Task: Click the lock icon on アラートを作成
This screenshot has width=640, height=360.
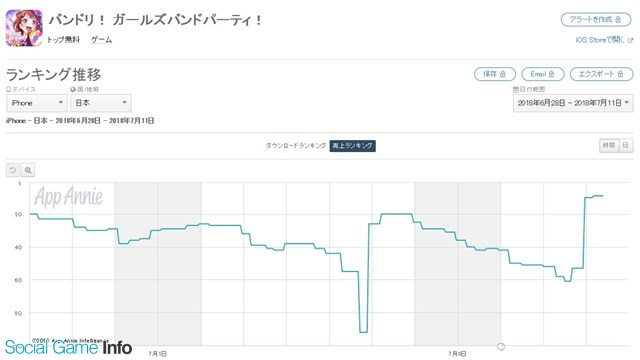Action: click(618, 19)
